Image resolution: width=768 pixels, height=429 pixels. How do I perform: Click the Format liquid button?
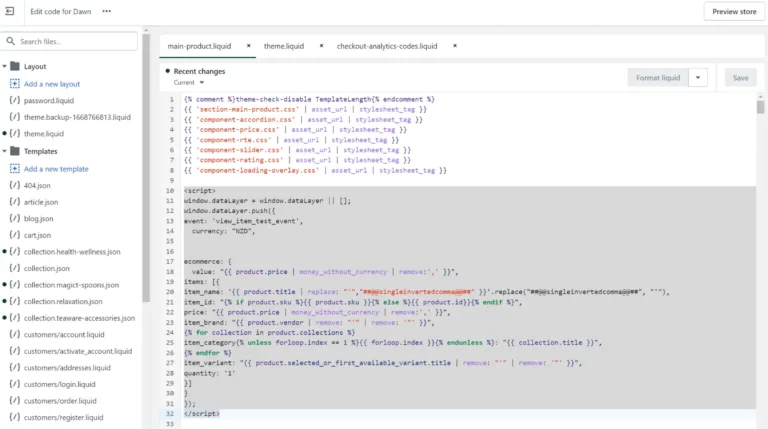[x=658, y=78]
